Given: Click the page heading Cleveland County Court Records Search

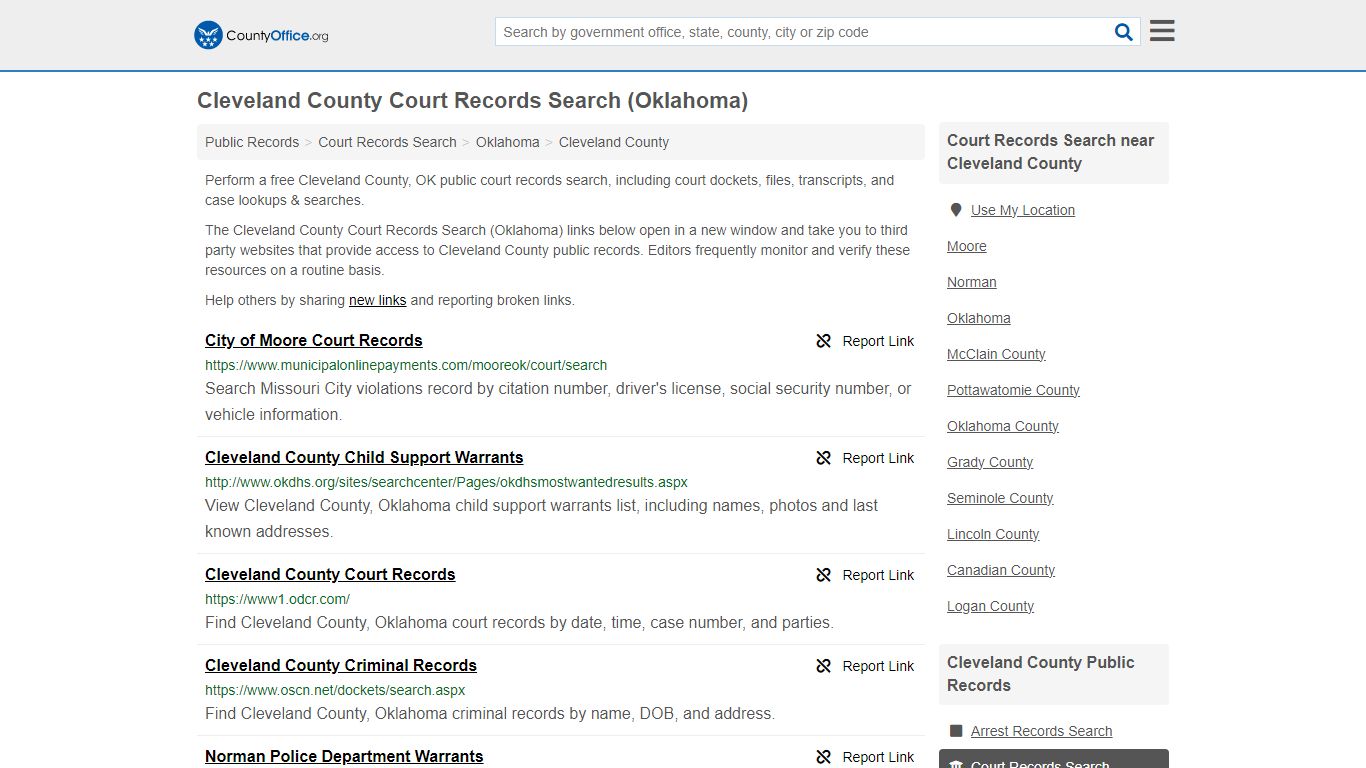Looking at the screenshot, I should coord(472,101).
